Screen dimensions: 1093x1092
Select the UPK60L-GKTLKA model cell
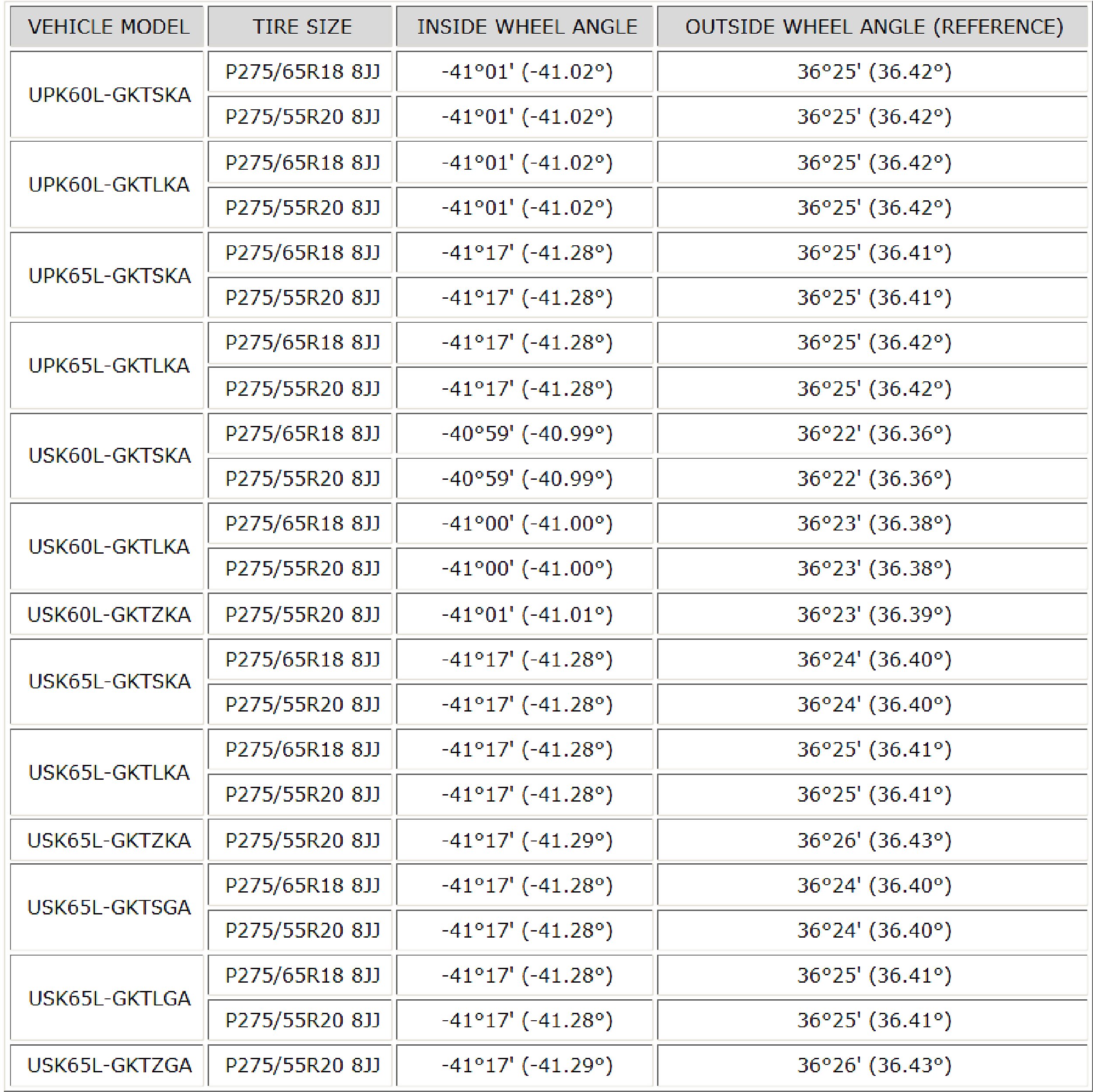click(x=109, y=185)
